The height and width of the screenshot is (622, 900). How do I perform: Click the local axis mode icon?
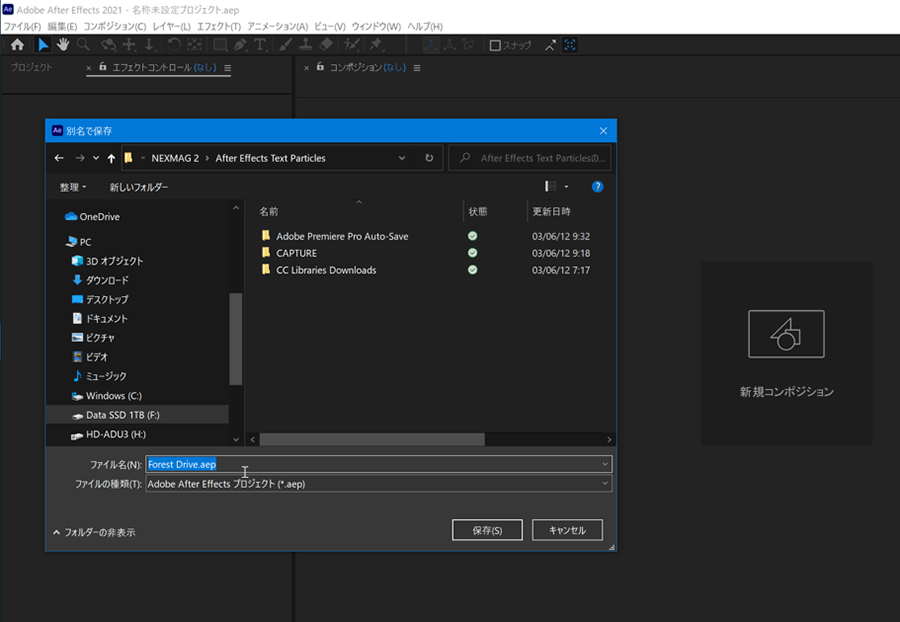pyautogui.click(x=430, y=45)
